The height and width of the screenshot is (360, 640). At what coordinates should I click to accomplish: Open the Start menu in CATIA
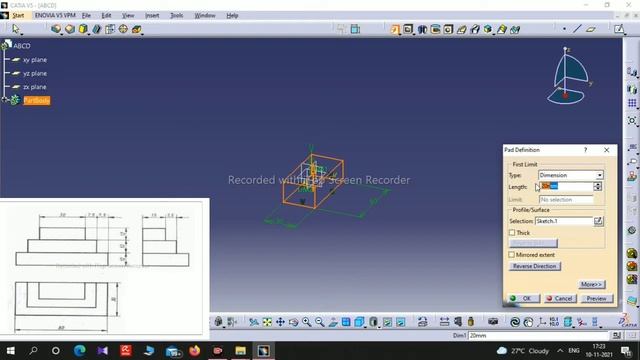tap(18, 16)
